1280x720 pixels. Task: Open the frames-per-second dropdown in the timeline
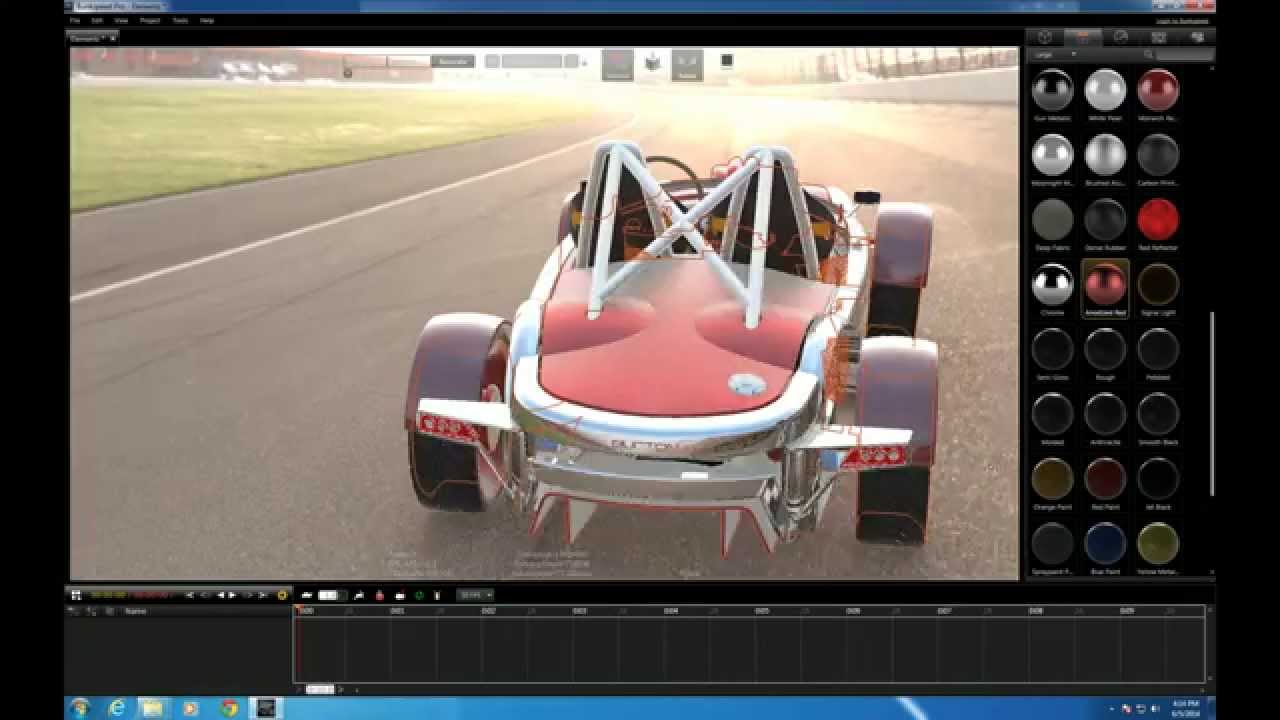tap(474, 595)
